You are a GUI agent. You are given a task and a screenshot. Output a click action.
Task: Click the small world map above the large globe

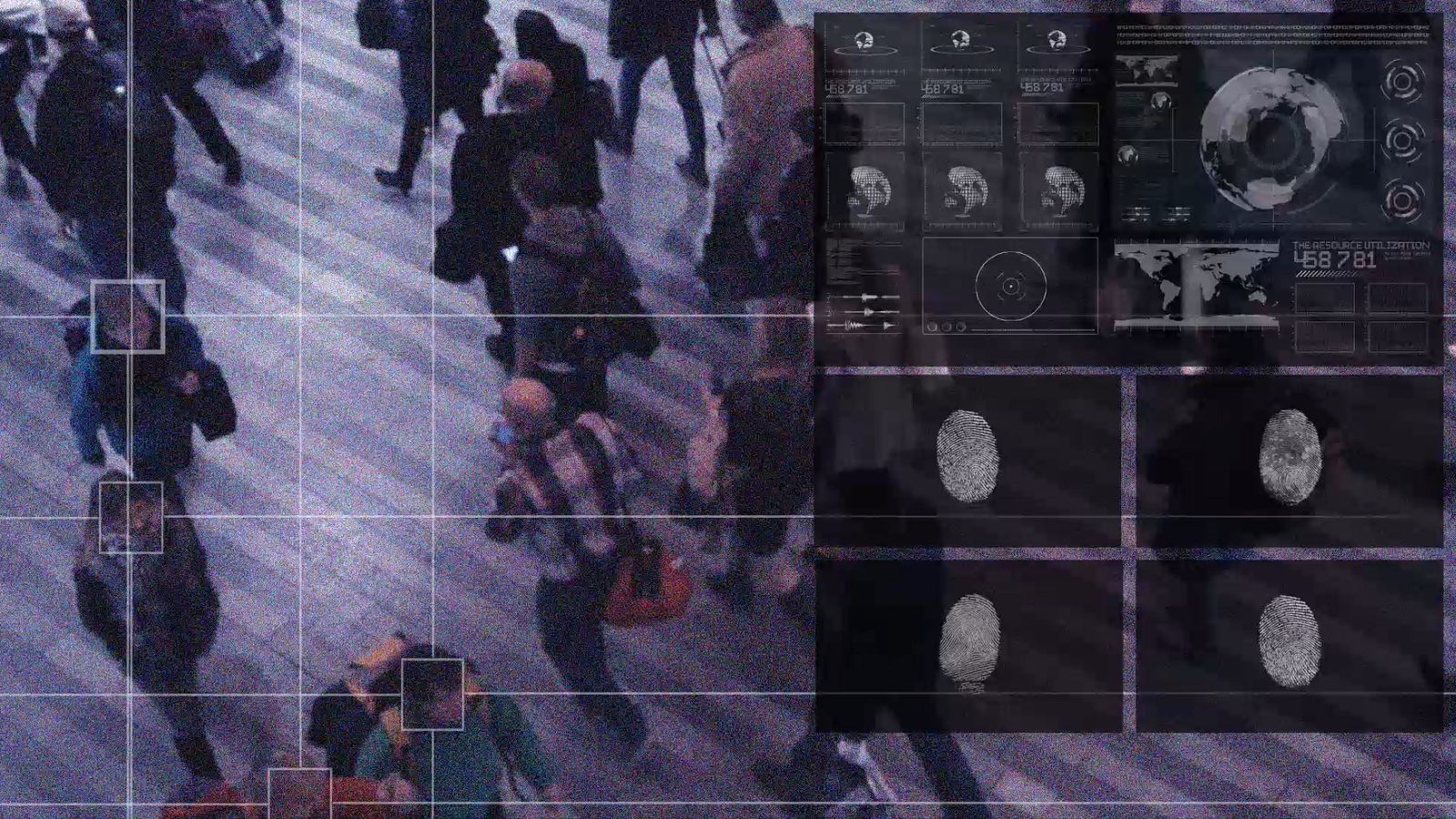pos(1147,70)
